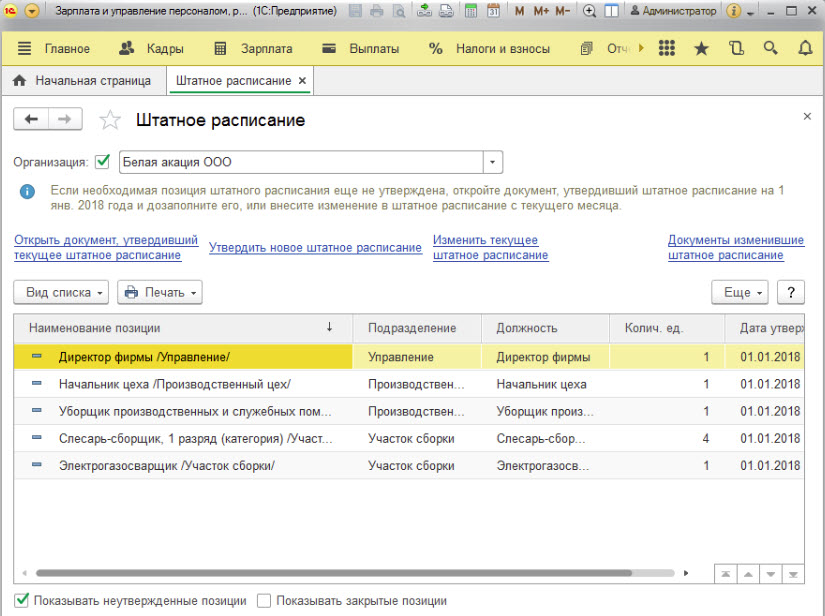Viewport: 825px width, 616px height.
Task: Expand the organization dropdown arrow
Action: coord(492,162)
